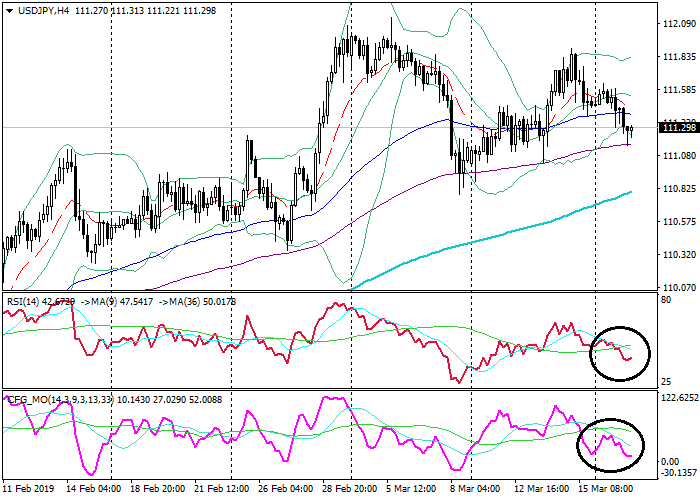Click the 8 Mar 04:00 date marker
This screenshot has height=500, width=700.
[x=476, y=488]
